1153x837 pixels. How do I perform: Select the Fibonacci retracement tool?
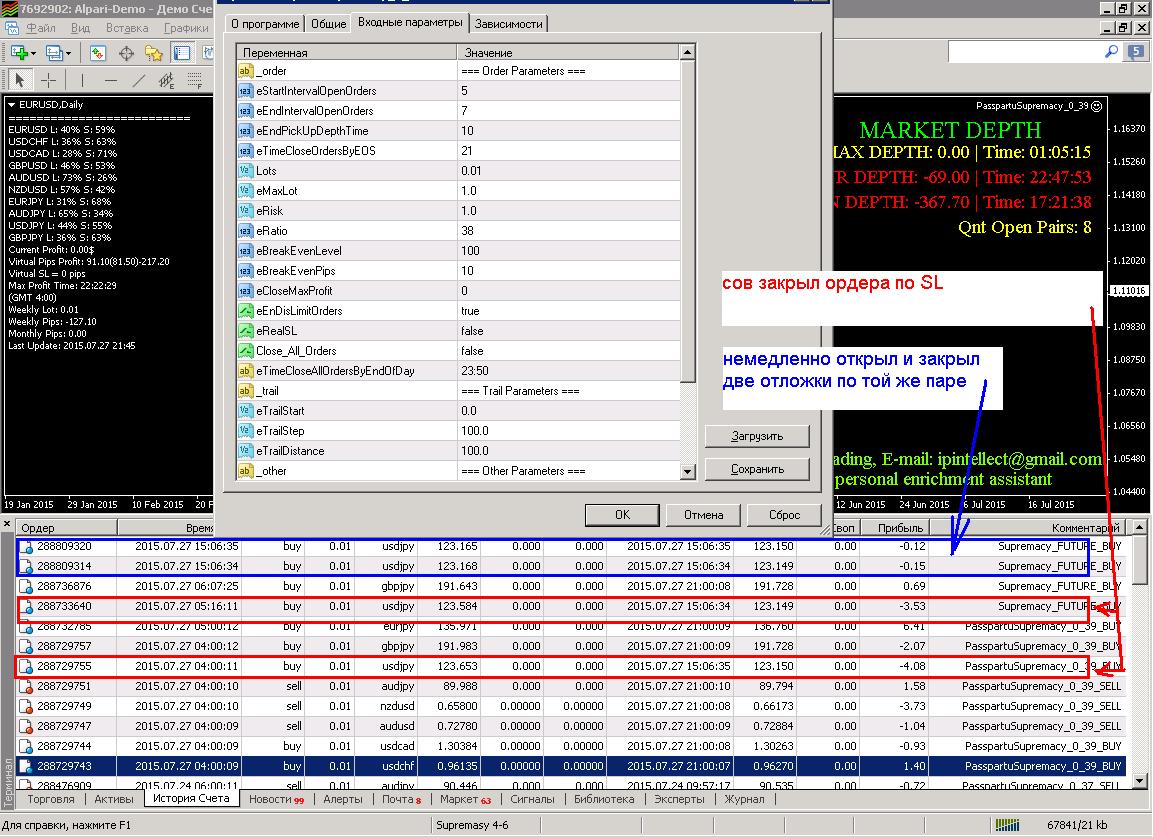click(195, 80)
